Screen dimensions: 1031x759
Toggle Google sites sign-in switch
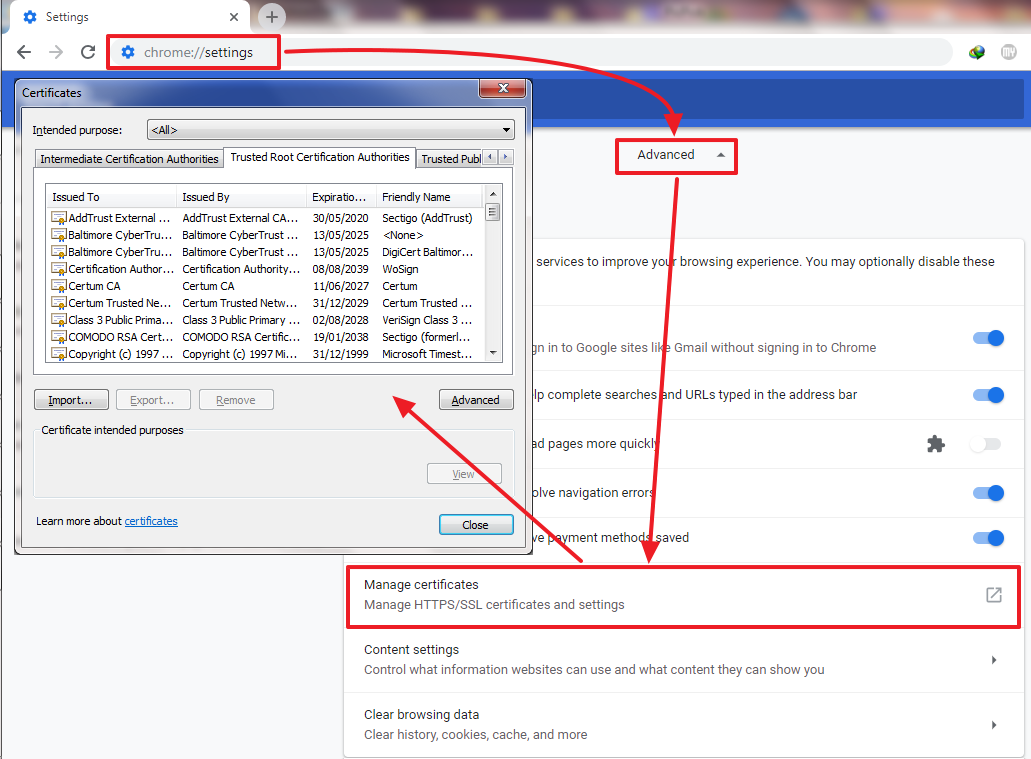point(988,338)
